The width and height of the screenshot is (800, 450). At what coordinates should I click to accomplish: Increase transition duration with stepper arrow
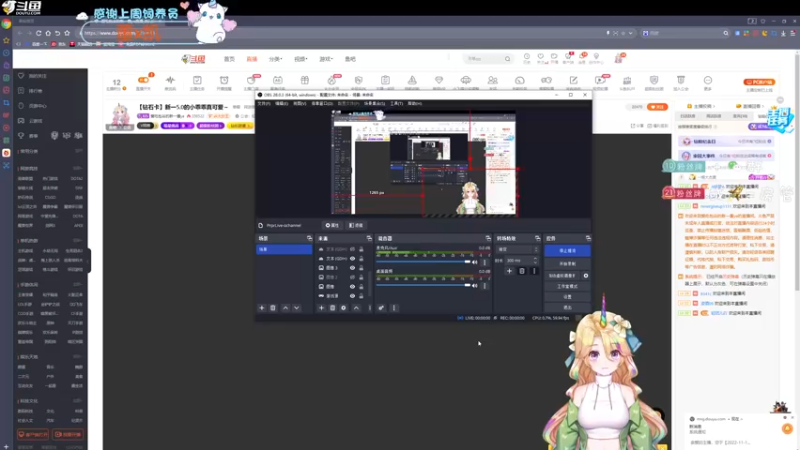pos(535,259)
